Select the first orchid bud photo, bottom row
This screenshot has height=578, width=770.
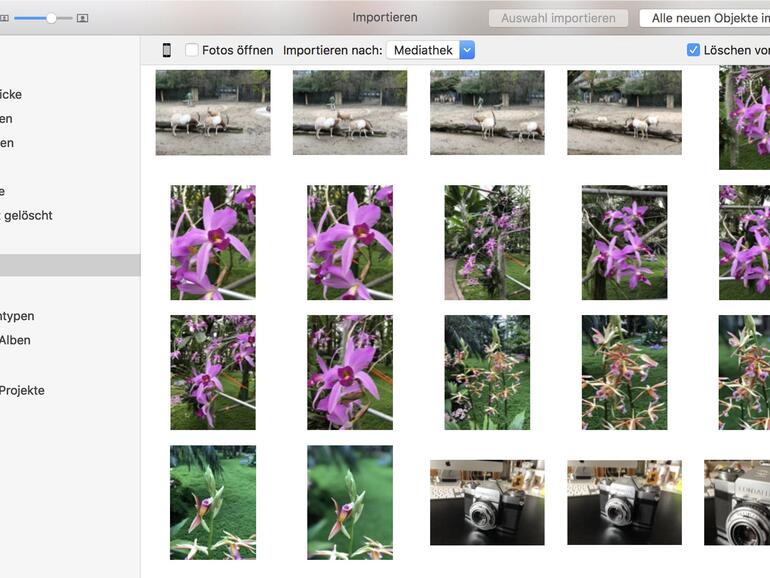click(213, 502)
